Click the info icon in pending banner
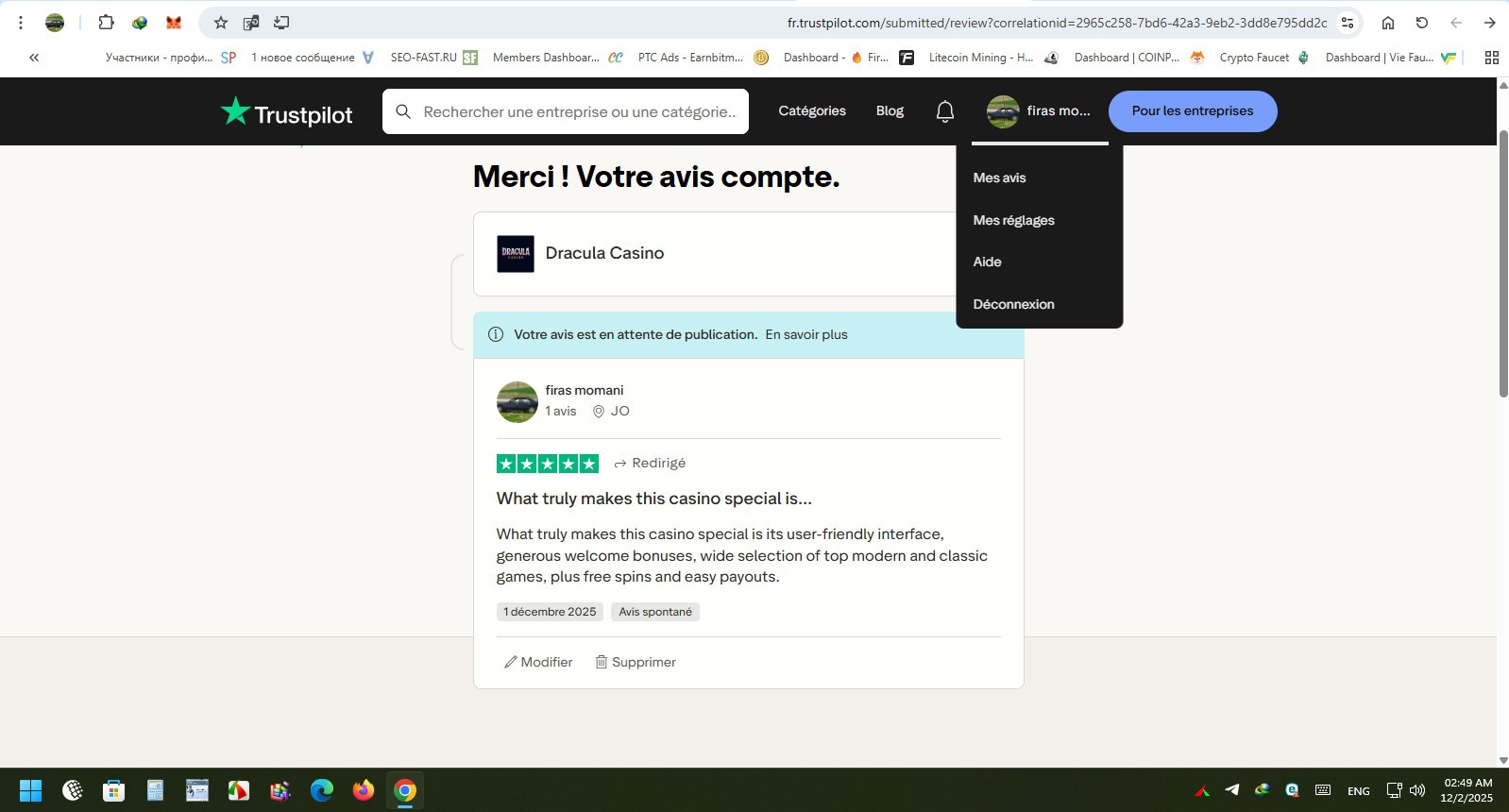Image resolution: width=1509 pixels, height=812 pixels. point(496,334)
